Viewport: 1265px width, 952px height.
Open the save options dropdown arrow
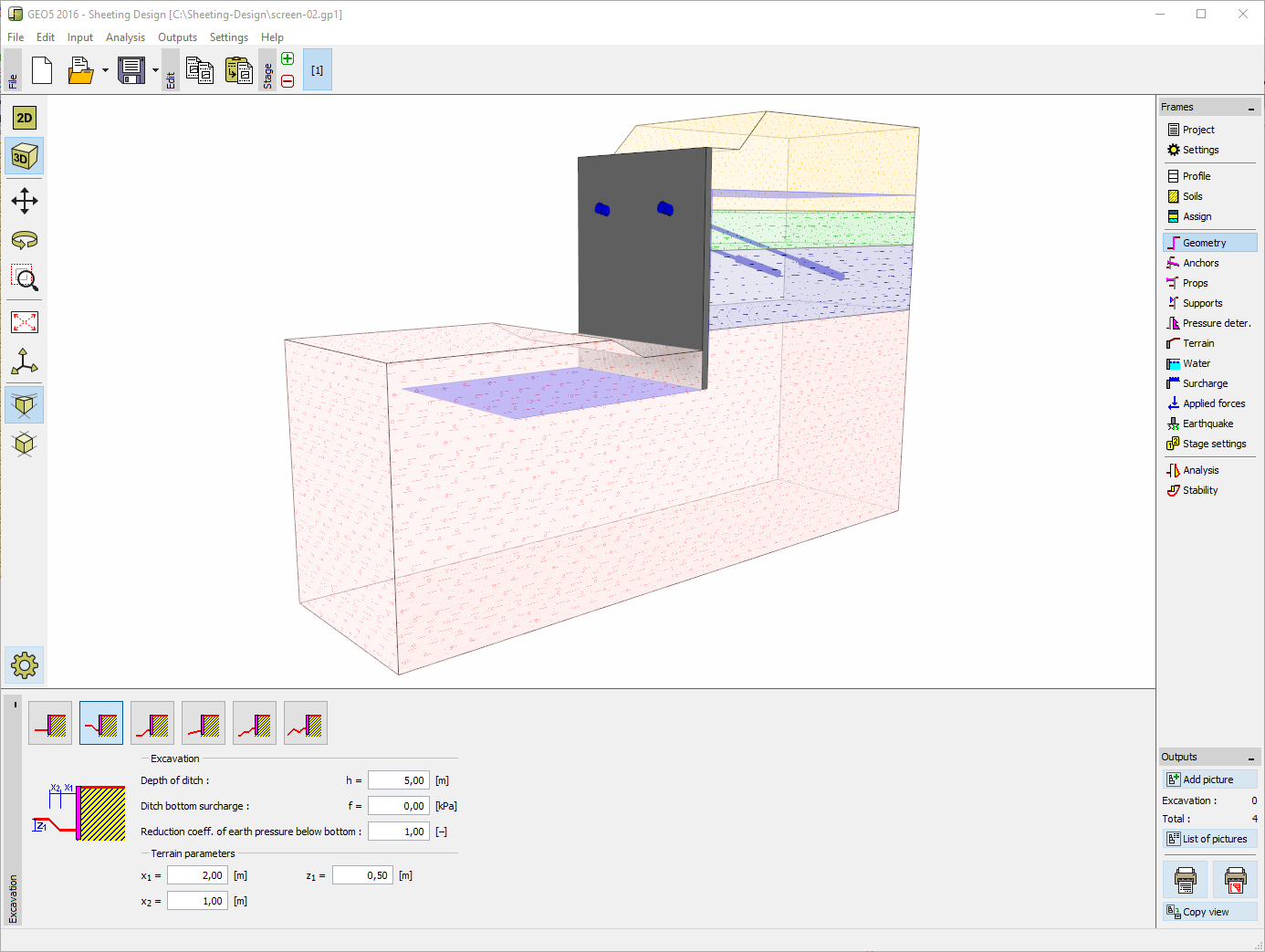(x=155, y=69)
